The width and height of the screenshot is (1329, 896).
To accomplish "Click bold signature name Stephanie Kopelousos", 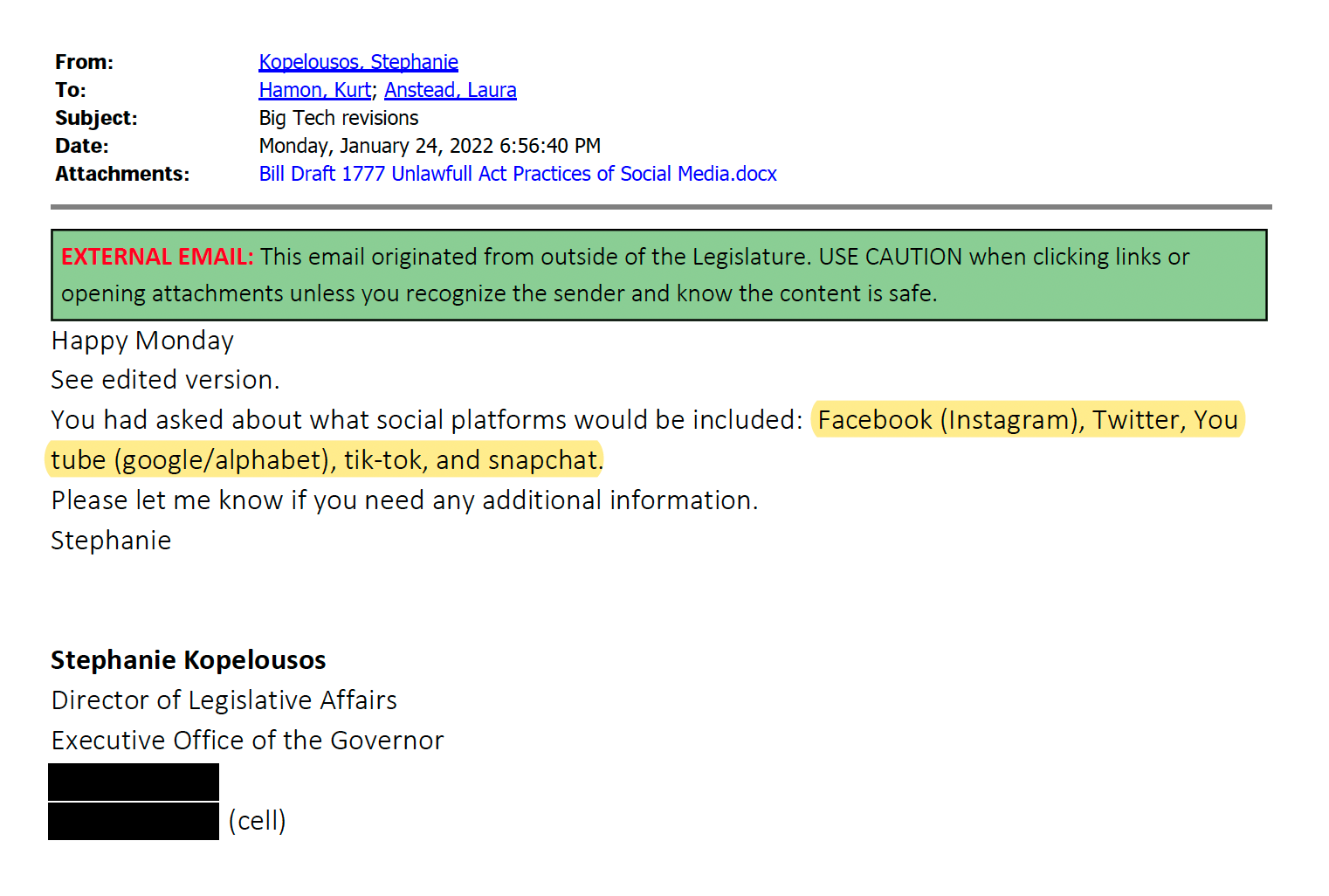I will tap(188, 660).
